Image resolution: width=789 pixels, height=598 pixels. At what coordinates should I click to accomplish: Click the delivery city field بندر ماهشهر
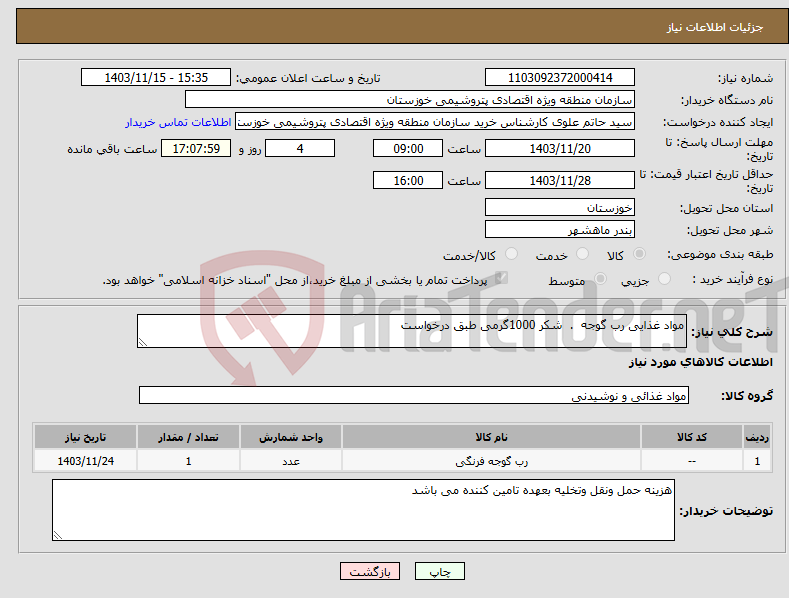pyautogui.click(x=560, y=230)
